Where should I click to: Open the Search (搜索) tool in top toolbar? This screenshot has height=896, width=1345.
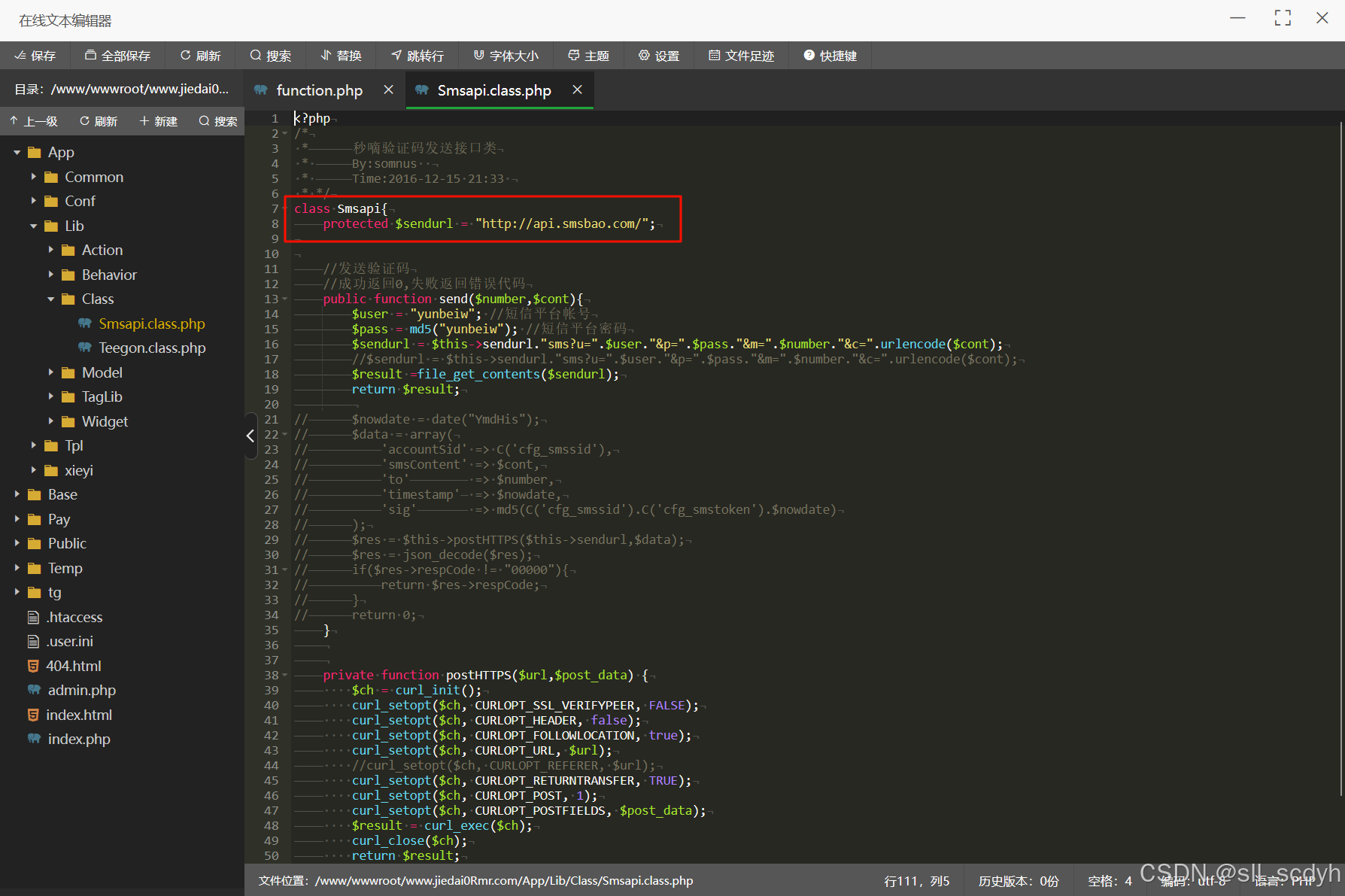coord(270,56)
